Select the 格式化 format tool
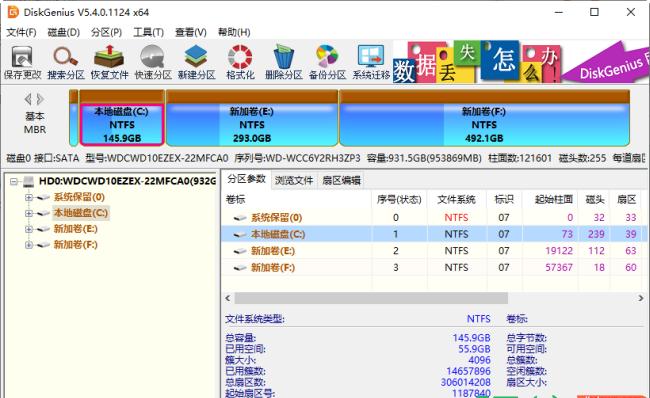This screenshot has height=398, width=650. (x=240, y=63)
